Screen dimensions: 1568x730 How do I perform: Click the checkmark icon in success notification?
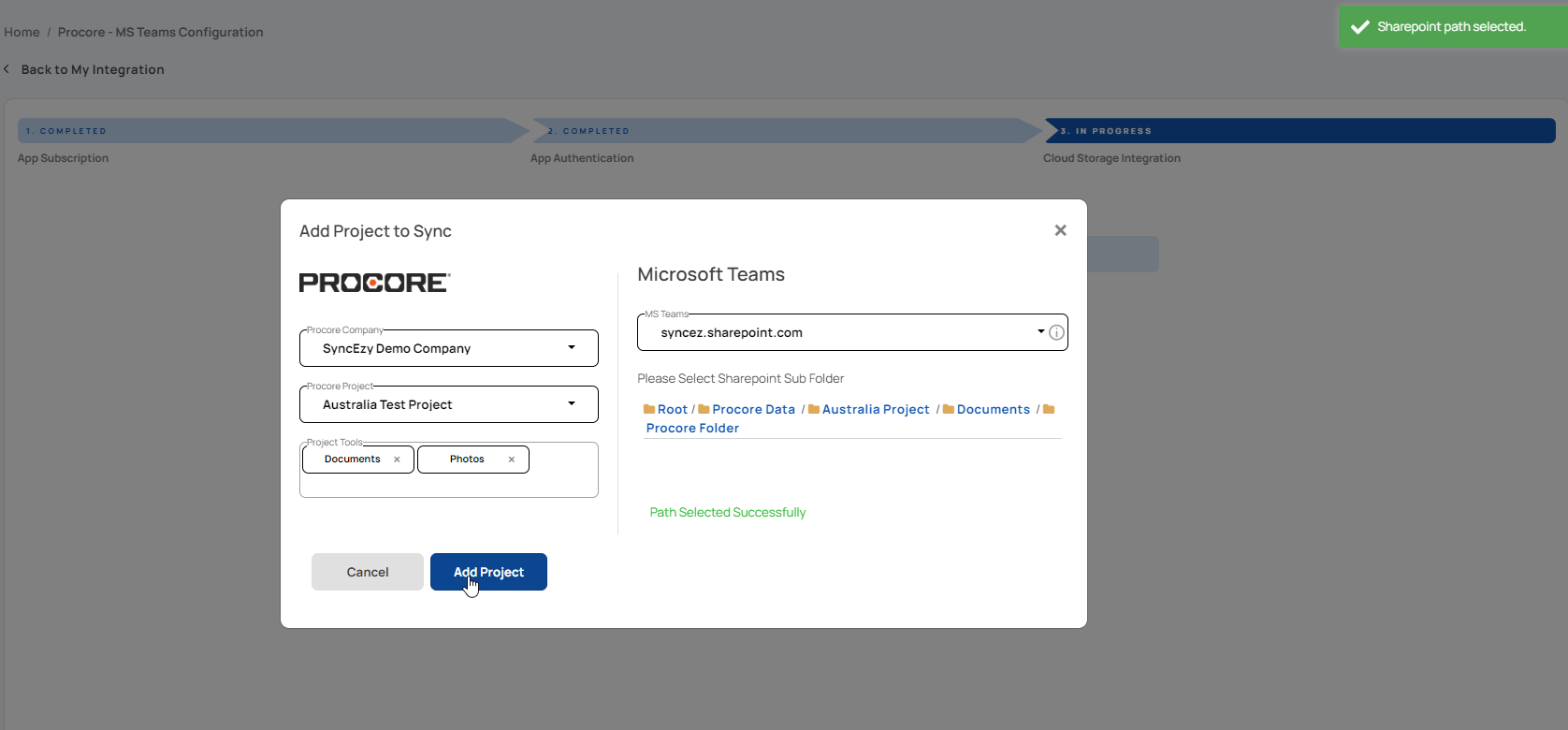coord(1360,27)
